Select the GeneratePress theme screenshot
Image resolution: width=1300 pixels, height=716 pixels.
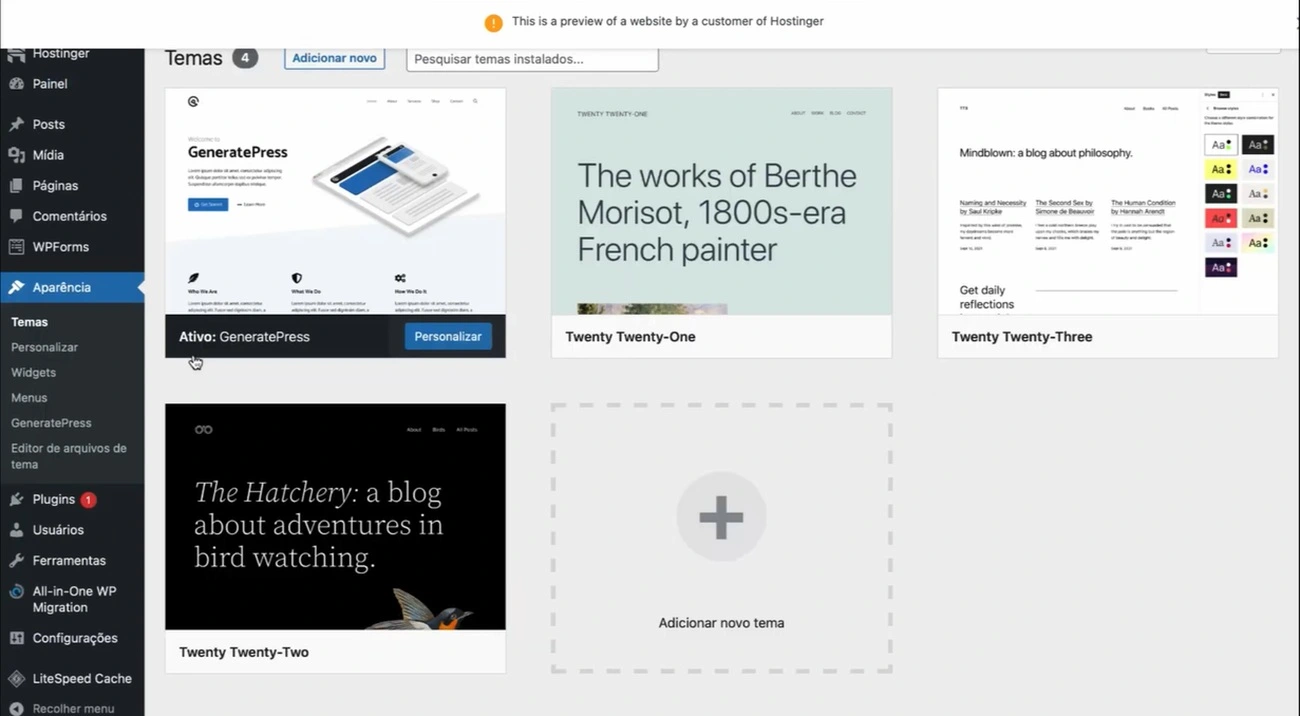coord(335,201)
